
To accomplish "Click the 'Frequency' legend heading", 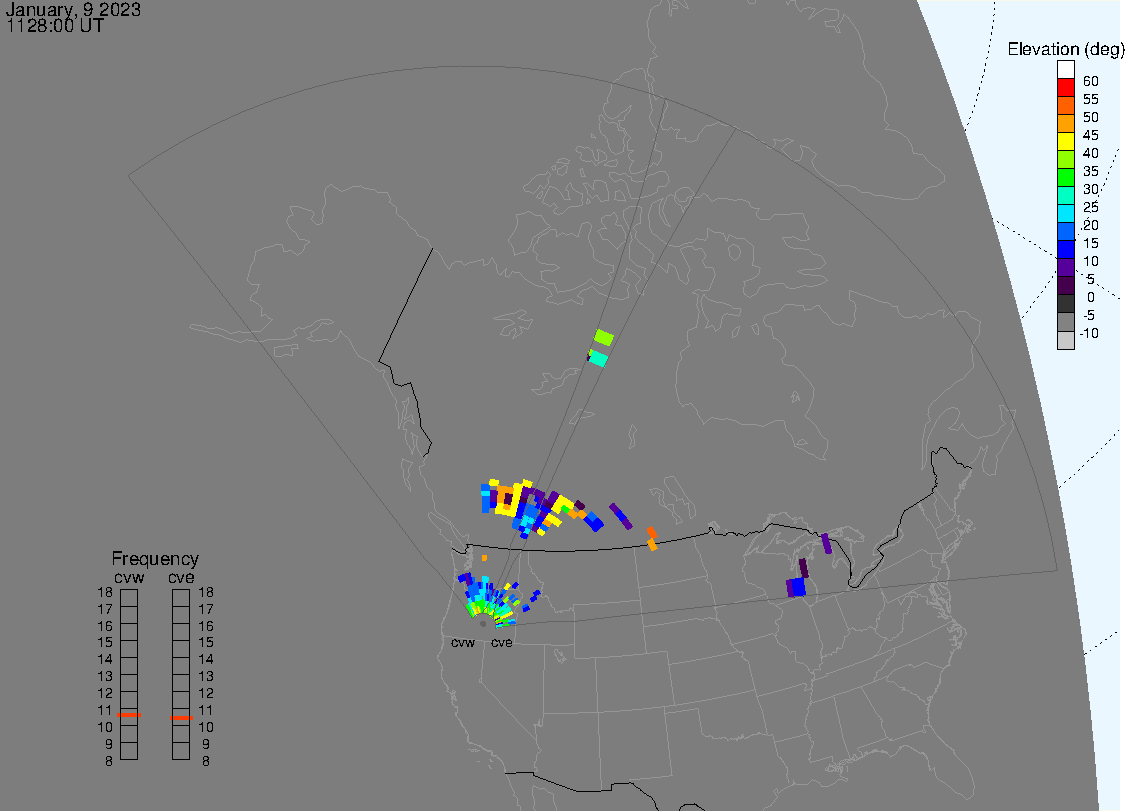I will pyautogui.click(x=155, y=558).
